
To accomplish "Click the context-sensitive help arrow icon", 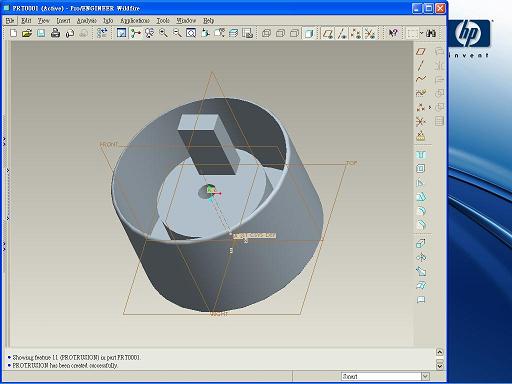I will tap(393, 33).
